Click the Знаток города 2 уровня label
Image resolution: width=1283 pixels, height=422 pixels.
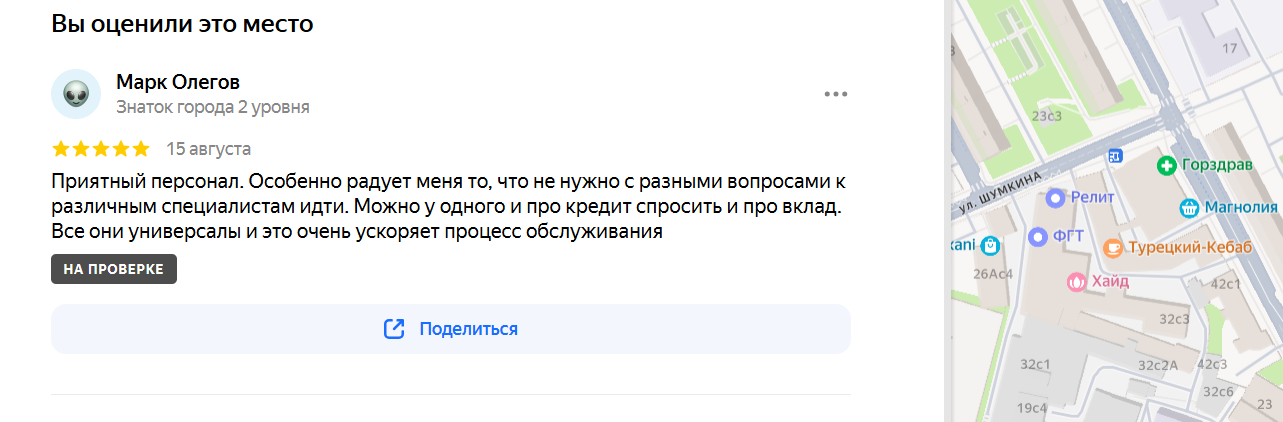pyautogui.click(x=213, y=107)
